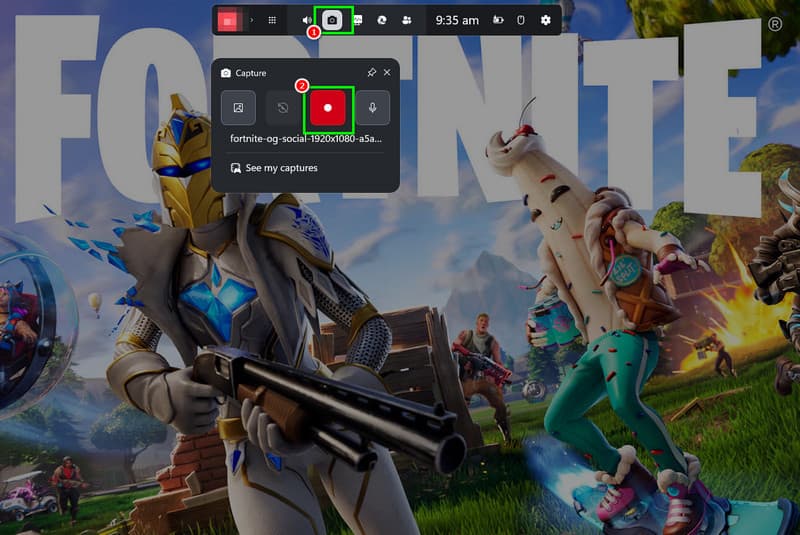Open the Edge browser widget icon
This screenshot has width=800, height=535.
382,20
